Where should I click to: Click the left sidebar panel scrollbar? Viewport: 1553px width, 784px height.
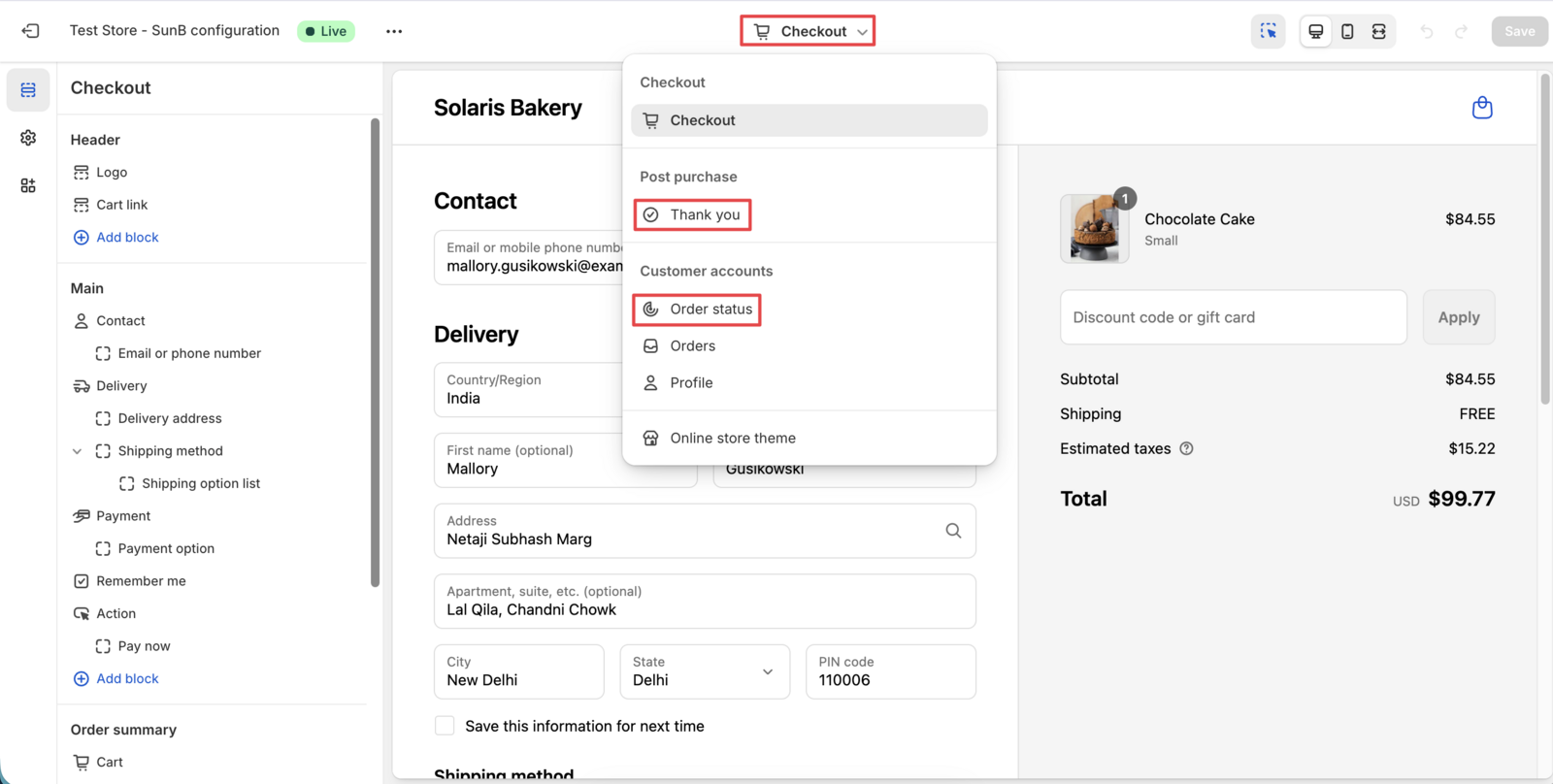[x=375, y=353]
